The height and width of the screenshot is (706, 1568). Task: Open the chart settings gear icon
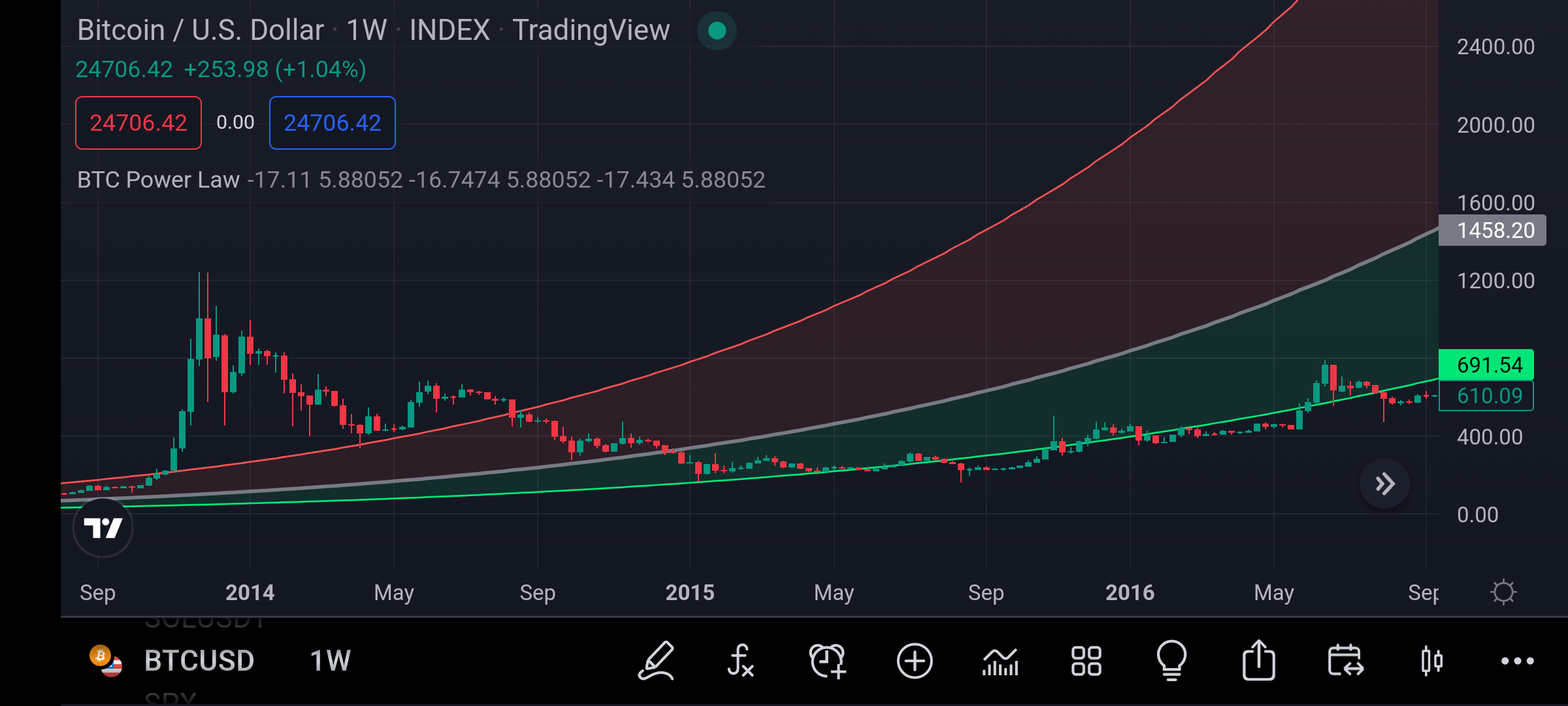1503,592
